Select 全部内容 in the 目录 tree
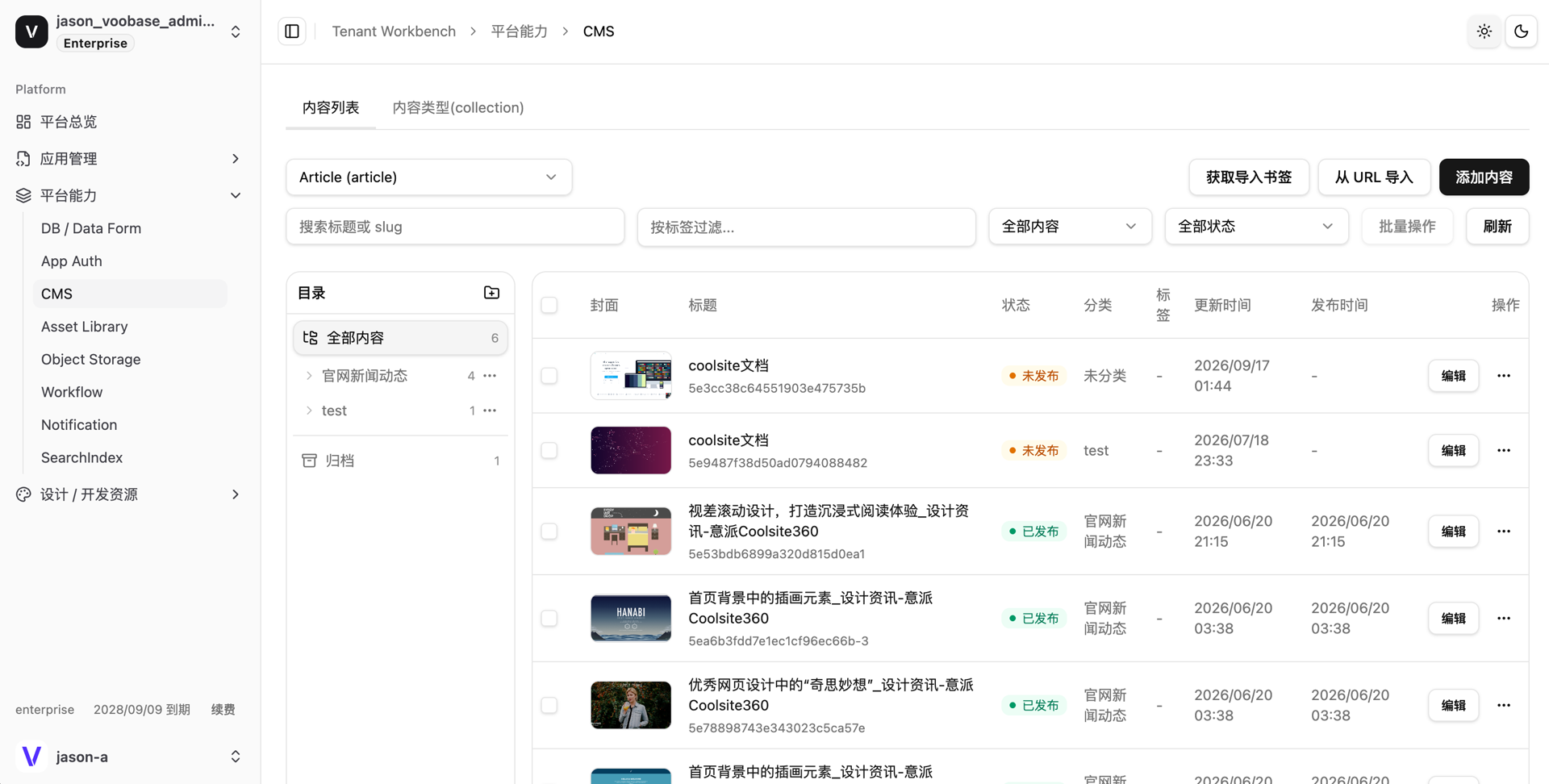 pos(401,338)
